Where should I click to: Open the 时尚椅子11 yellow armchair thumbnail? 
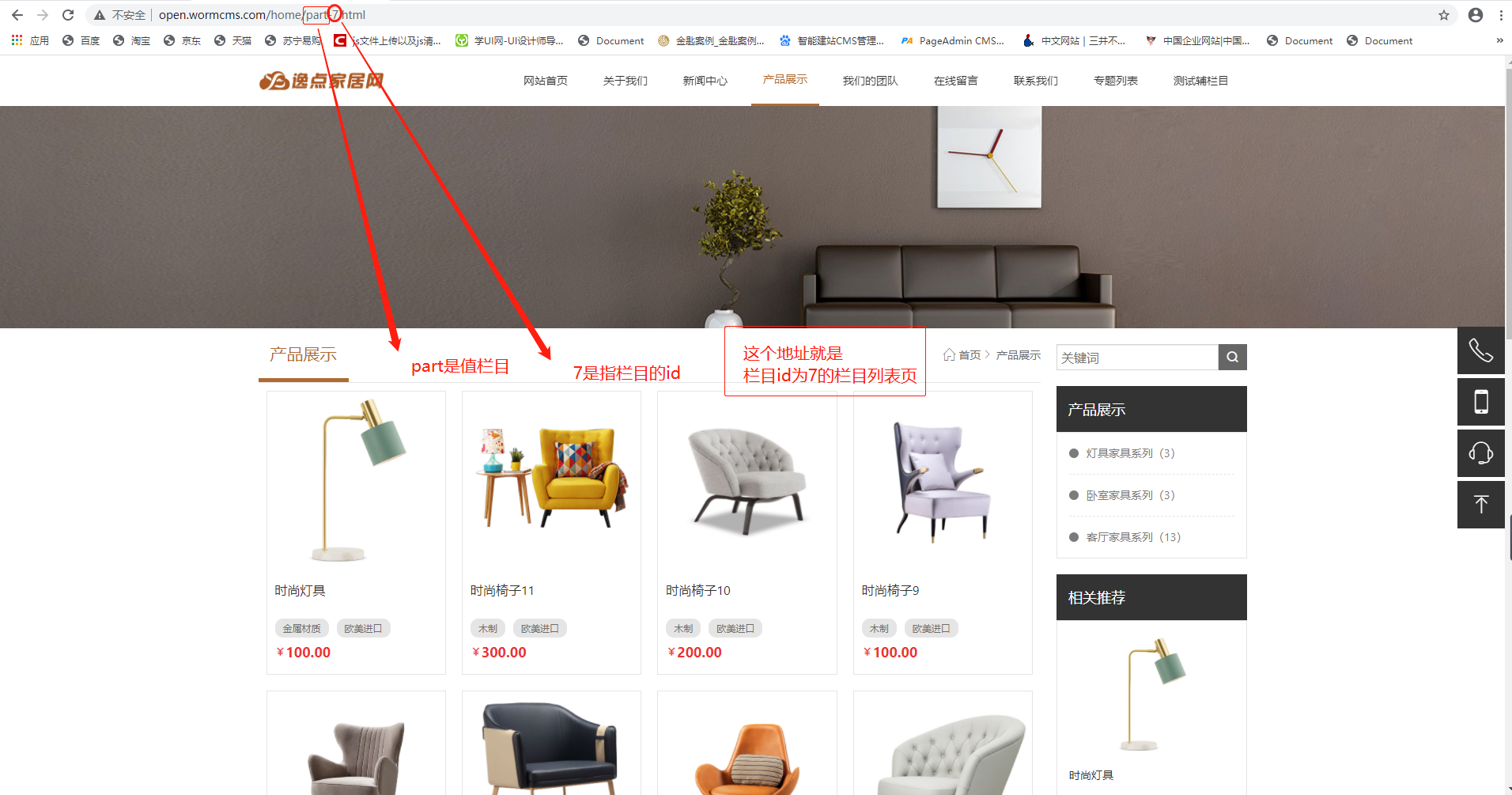(551, 477)
